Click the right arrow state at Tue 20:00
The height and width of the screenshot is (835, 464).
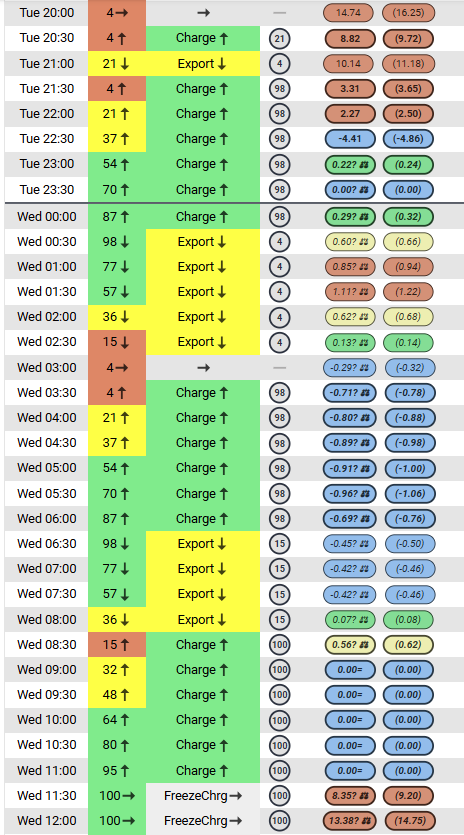click(203, 13)
